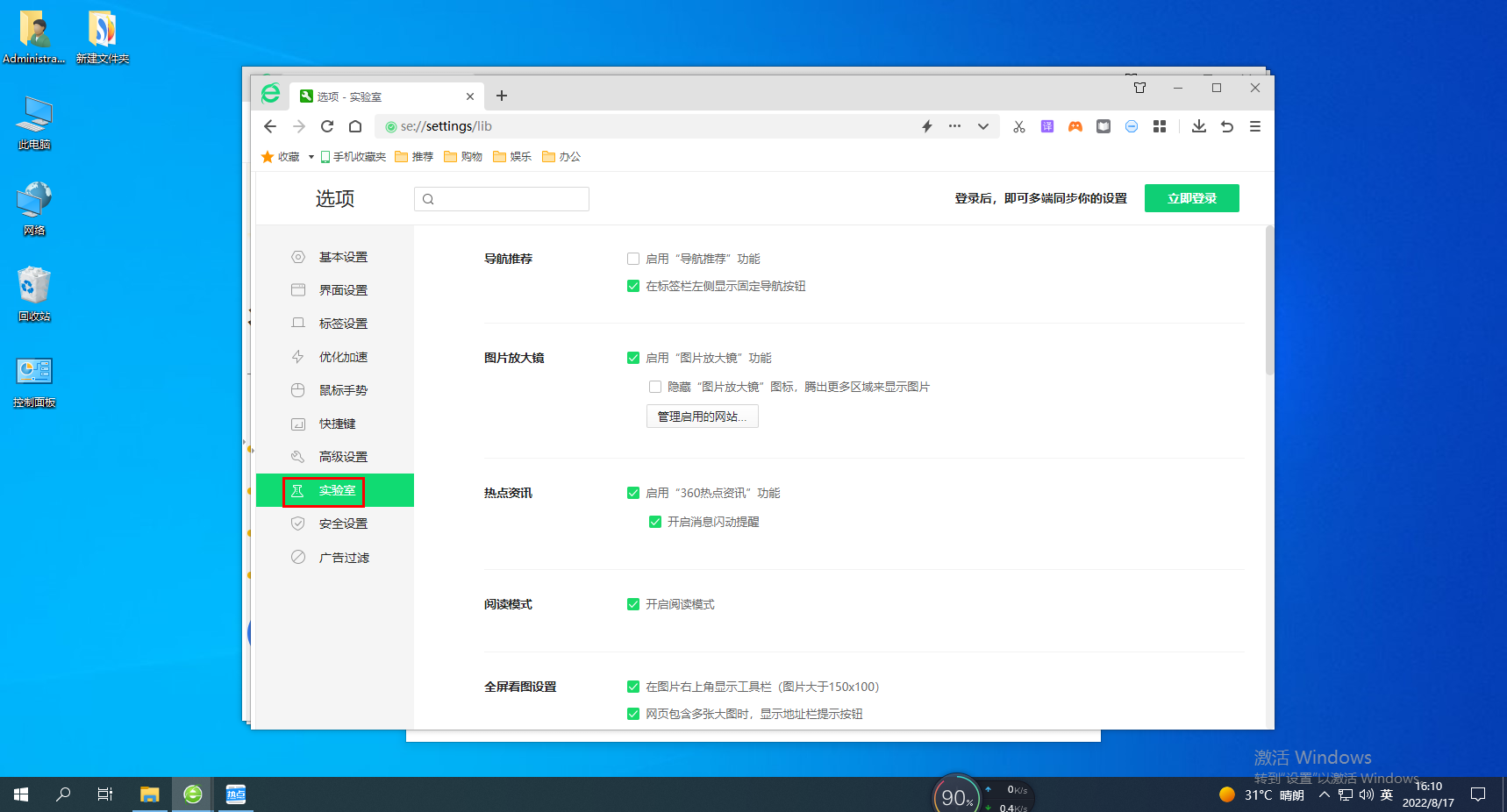
Task: Toggle 网页包含多张大图时显示地址栏提示按钮 checkbox
Action: (633, 714)
